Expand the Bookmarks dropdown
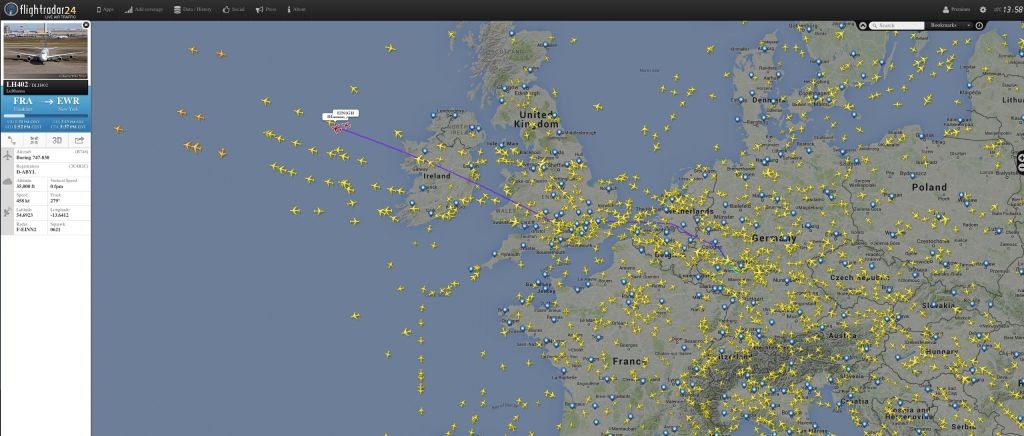The height and width of the screenshot is (436, 1024). (950, 25)
